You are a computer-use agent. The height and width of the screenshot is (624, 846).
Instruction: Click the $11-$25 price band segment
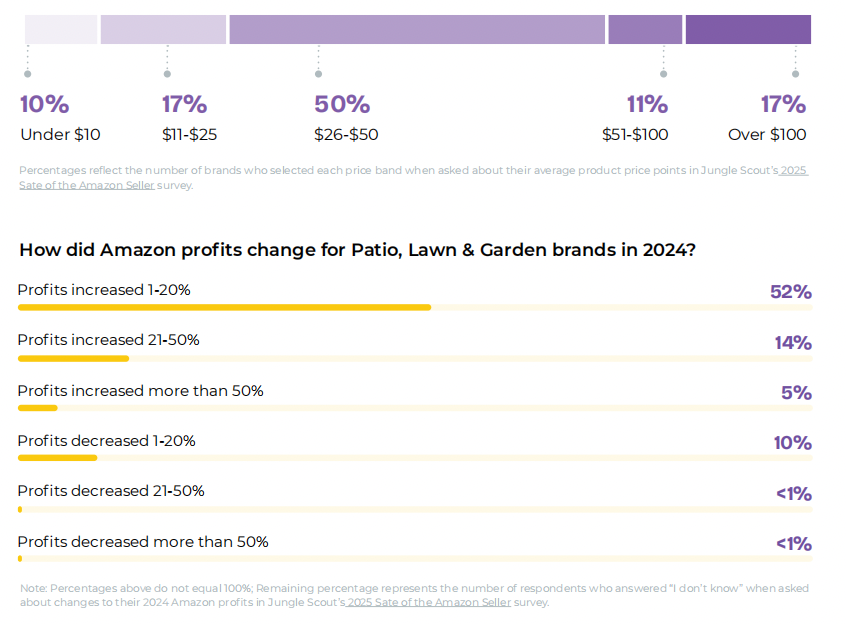(163, 30)
